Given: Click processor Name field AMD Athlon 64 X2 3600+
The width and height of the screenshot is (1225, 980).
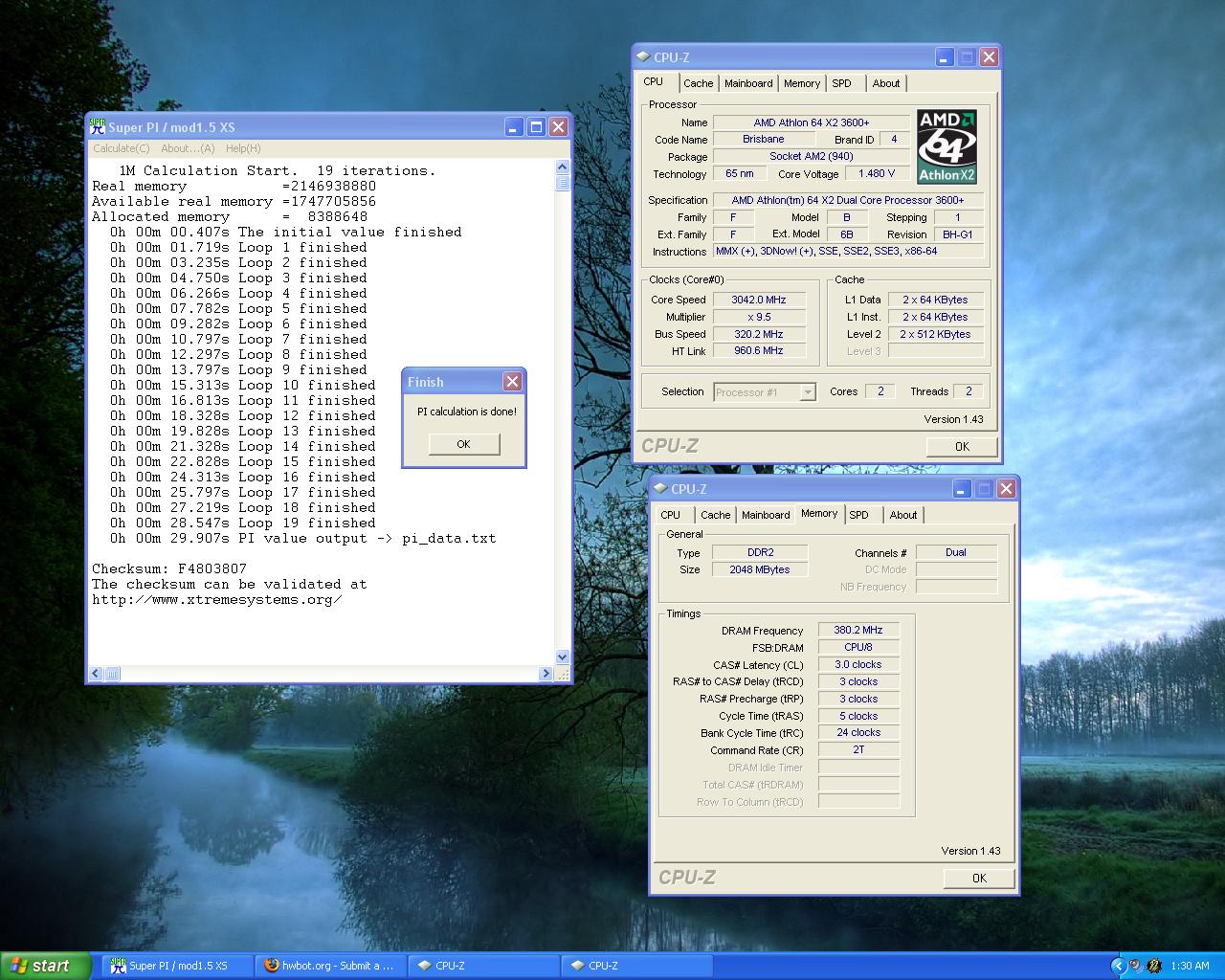Looking at the screenshot, I should [812, 122].
